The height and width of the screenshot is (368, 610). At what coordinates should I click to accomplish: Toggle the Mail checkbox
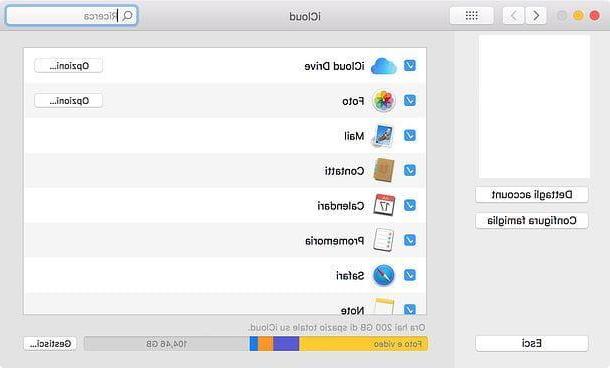click(410, 135)
